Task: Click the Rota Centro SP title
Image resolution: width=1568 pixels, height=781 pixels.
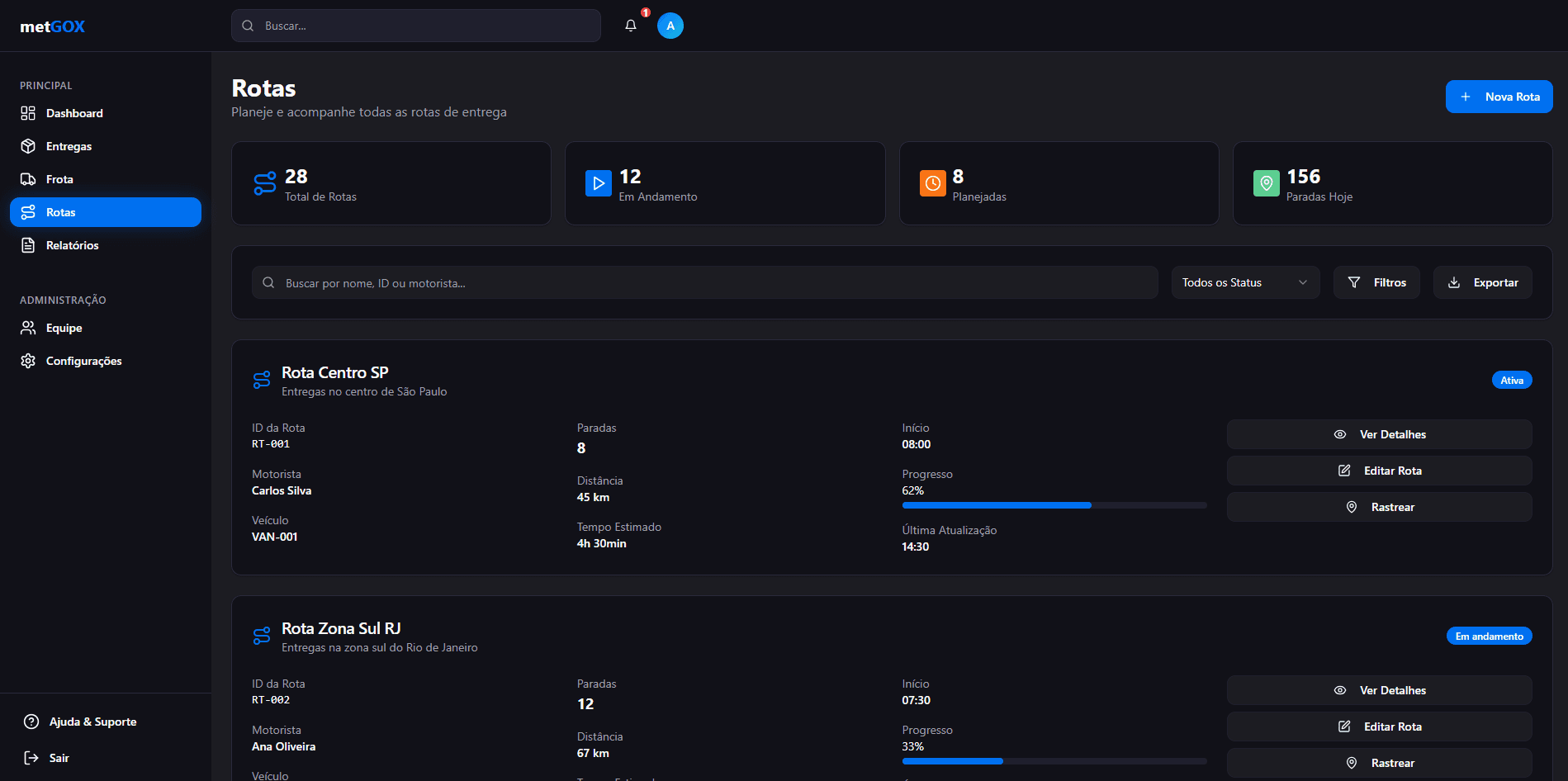Action: [x=334, y=372]
